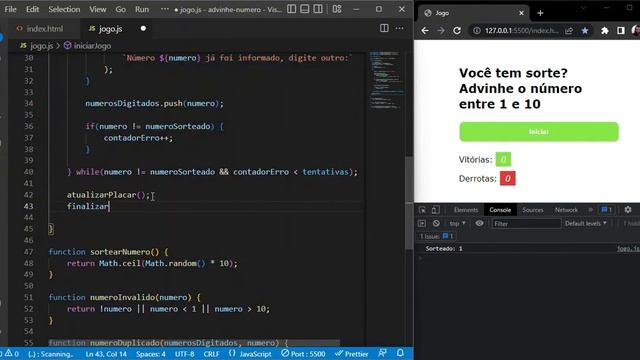View site information icon in address bar
The height and width of the screenshot is (360, 640).
[476, 31]
